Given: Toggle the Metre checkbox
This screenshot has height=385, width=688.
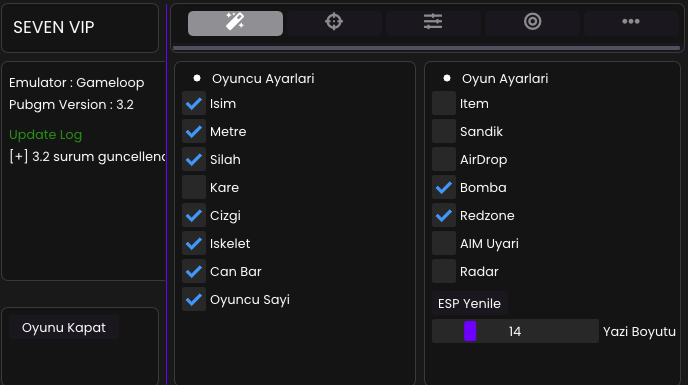Looking at the screenshot, I should click(194, 132).
